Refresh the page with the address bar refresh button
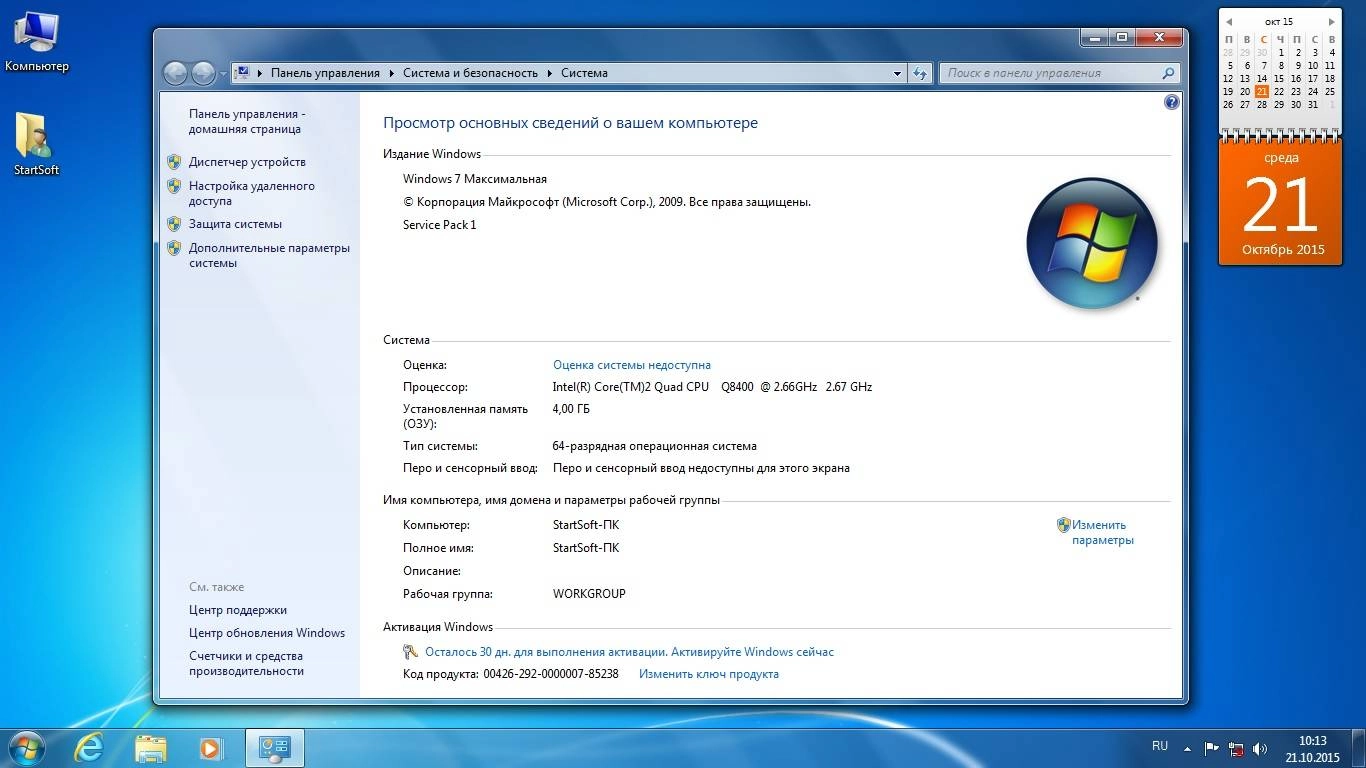The height and width of the screenshot is (768, 1366). tap(920, 73)
